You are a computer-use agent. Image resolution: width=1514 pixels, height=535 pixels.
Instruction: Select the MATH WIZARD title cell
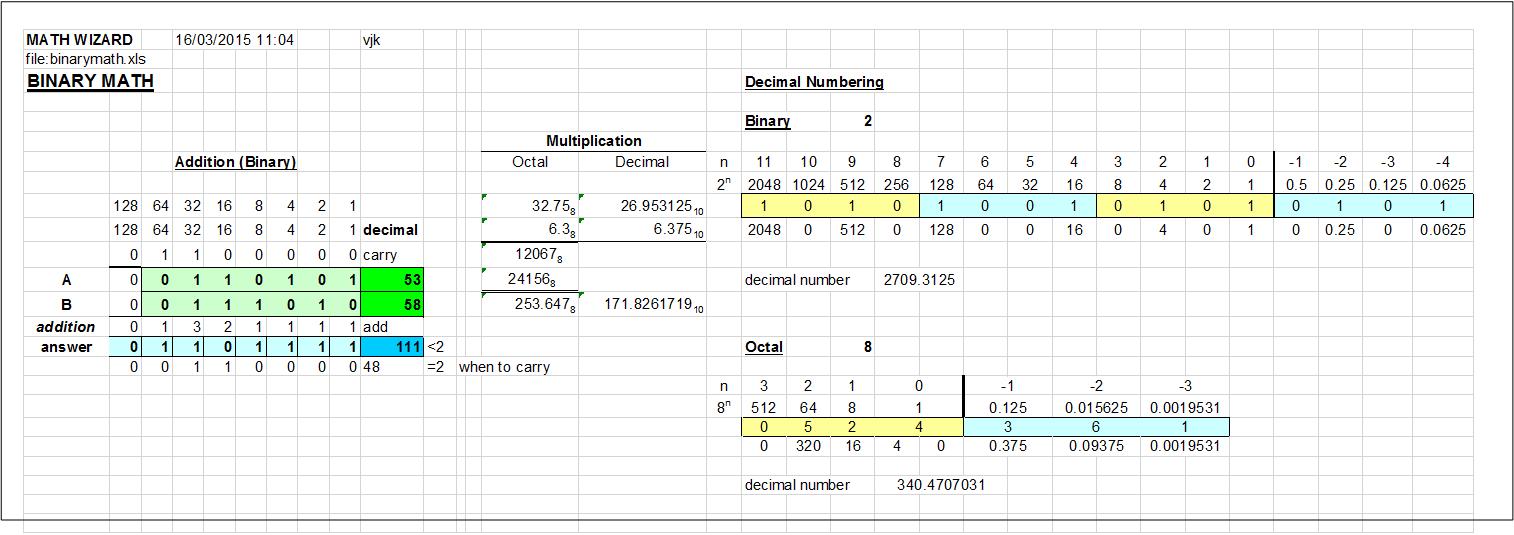click(x=79, y=40)
